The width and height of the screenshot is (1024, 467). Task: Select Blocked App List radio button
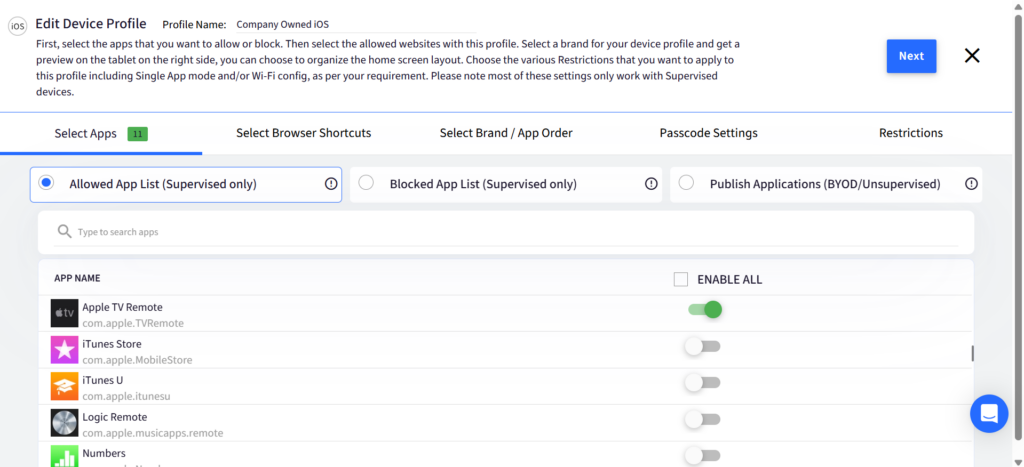pyautogui.click(x=366, y=183)
